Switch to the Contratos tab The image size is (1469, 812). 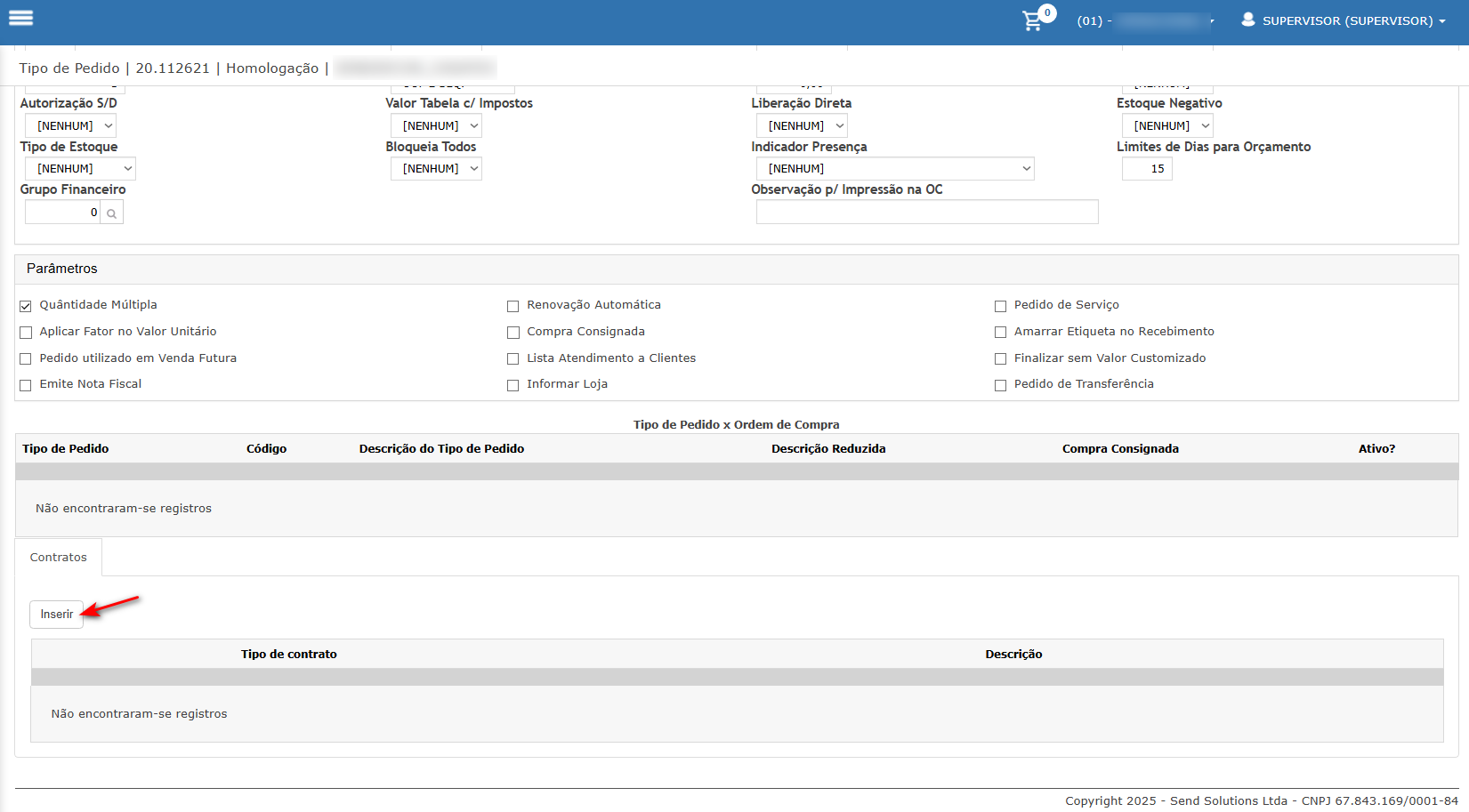point(59,558)
